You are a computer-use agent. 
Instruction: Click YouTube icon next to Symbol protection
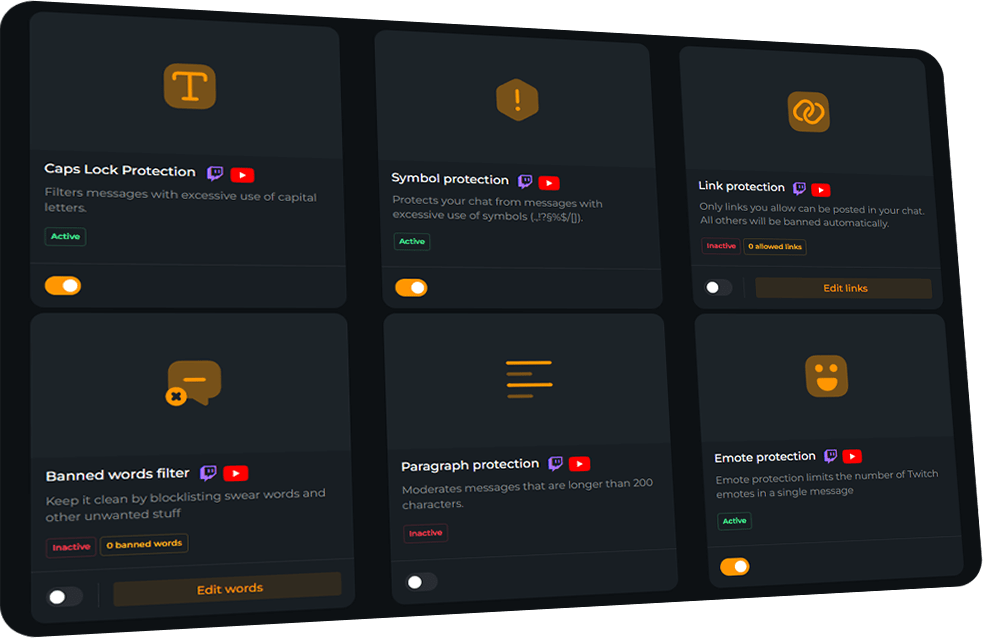[x=549, y=183]
